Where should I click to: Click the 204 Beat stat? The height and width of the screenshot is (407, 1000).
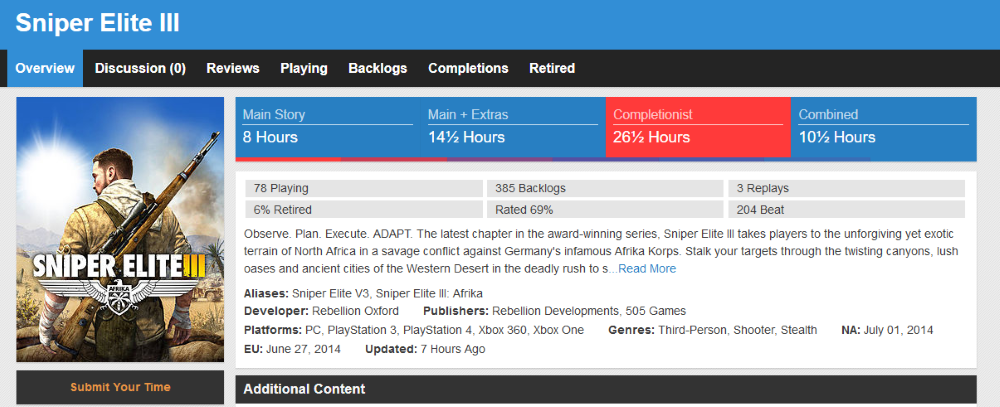click(846, 209)
